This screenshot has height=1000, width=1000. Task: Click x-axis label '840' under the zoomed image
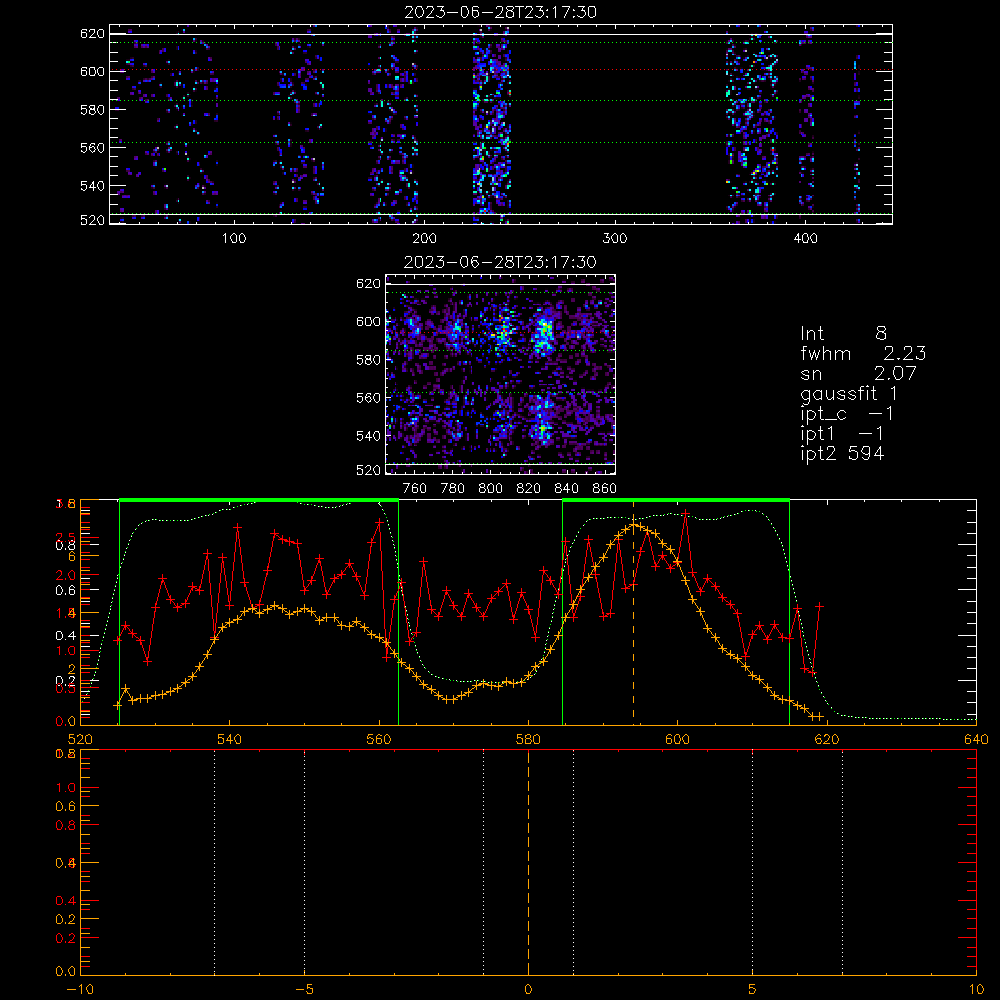[566, 489]
